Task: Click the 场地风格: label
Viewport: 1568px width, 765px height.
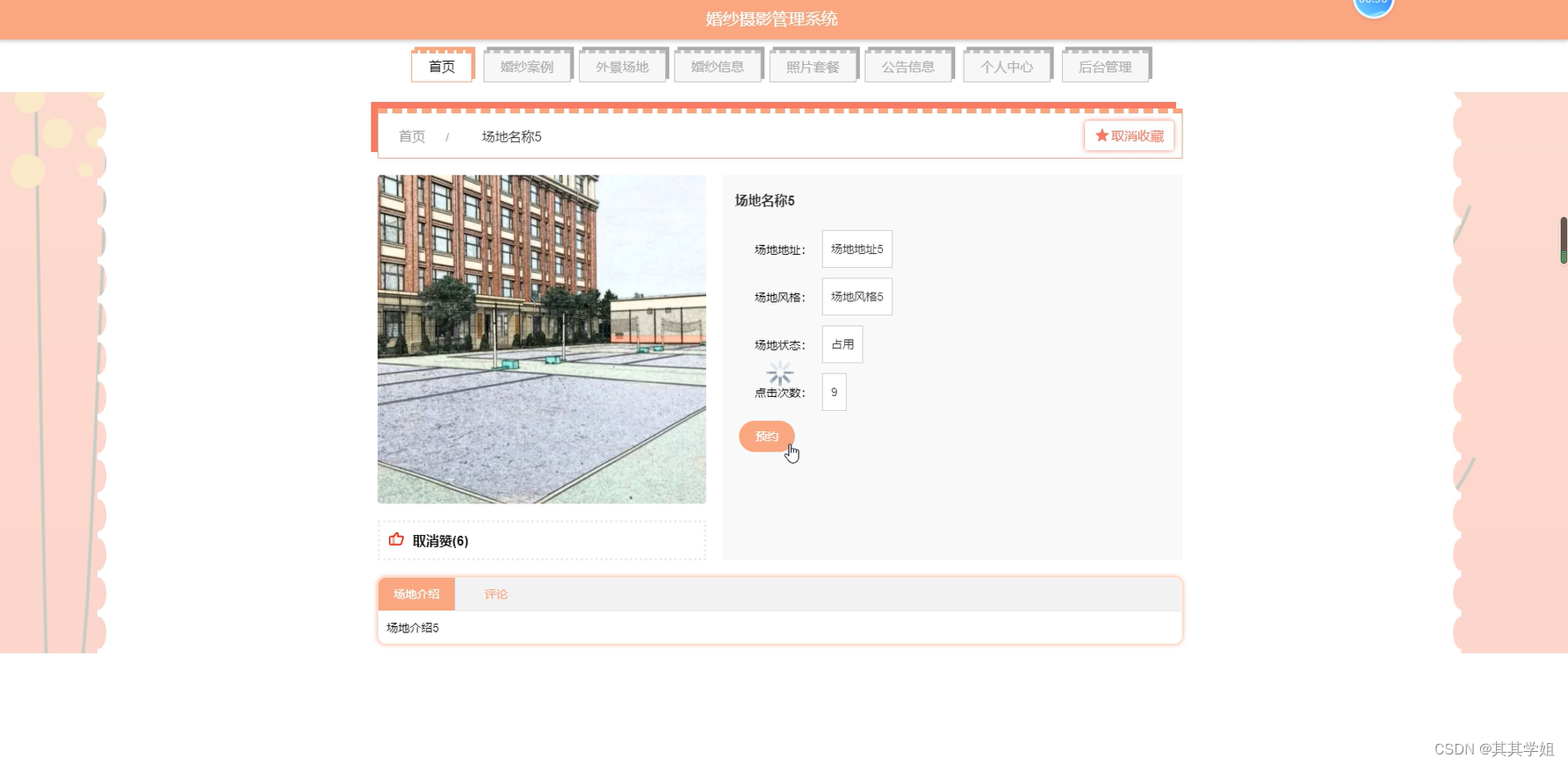Action: coord(780,298)
